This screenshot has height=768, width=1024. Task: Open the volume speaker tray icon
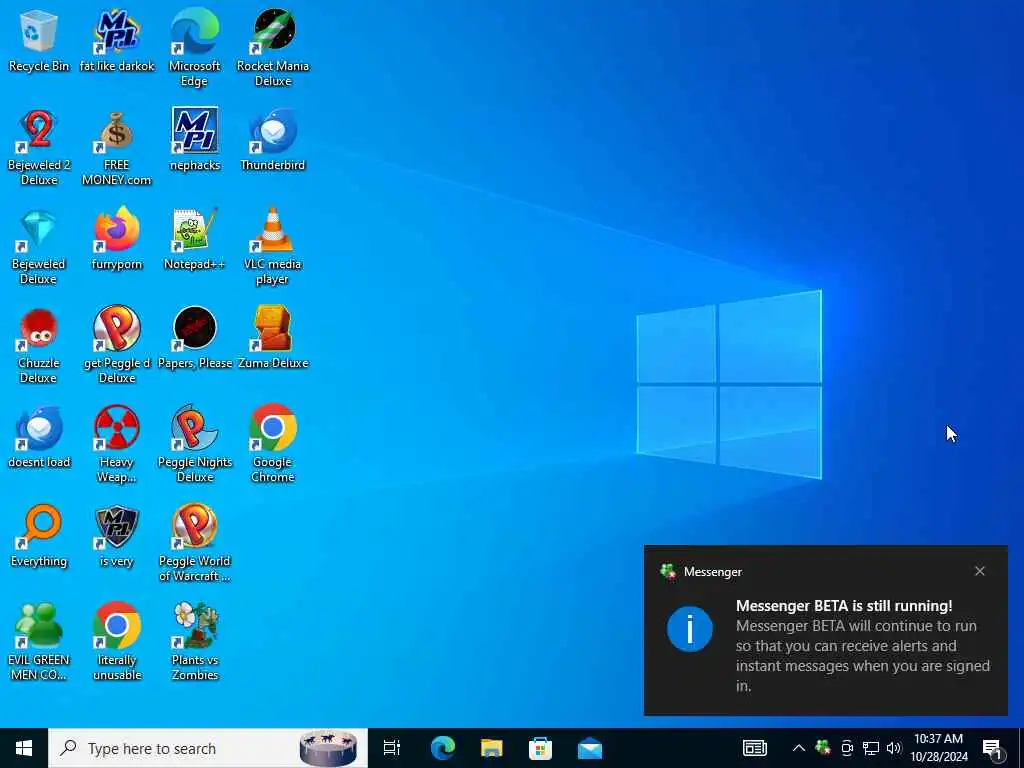click(894, 748)
